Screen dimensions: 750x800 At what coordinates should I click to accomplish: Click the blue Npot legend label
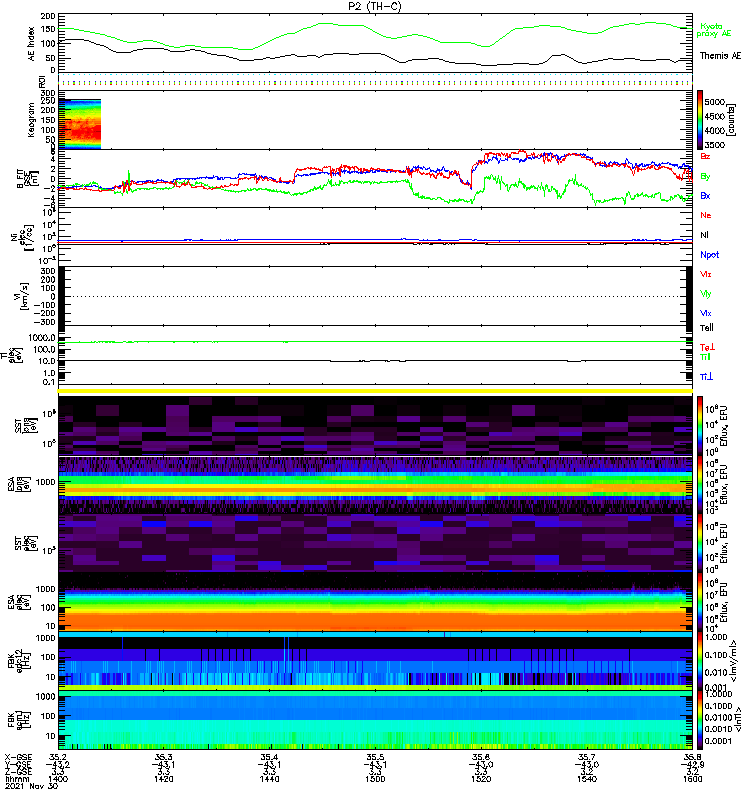[x=710, y=255]
